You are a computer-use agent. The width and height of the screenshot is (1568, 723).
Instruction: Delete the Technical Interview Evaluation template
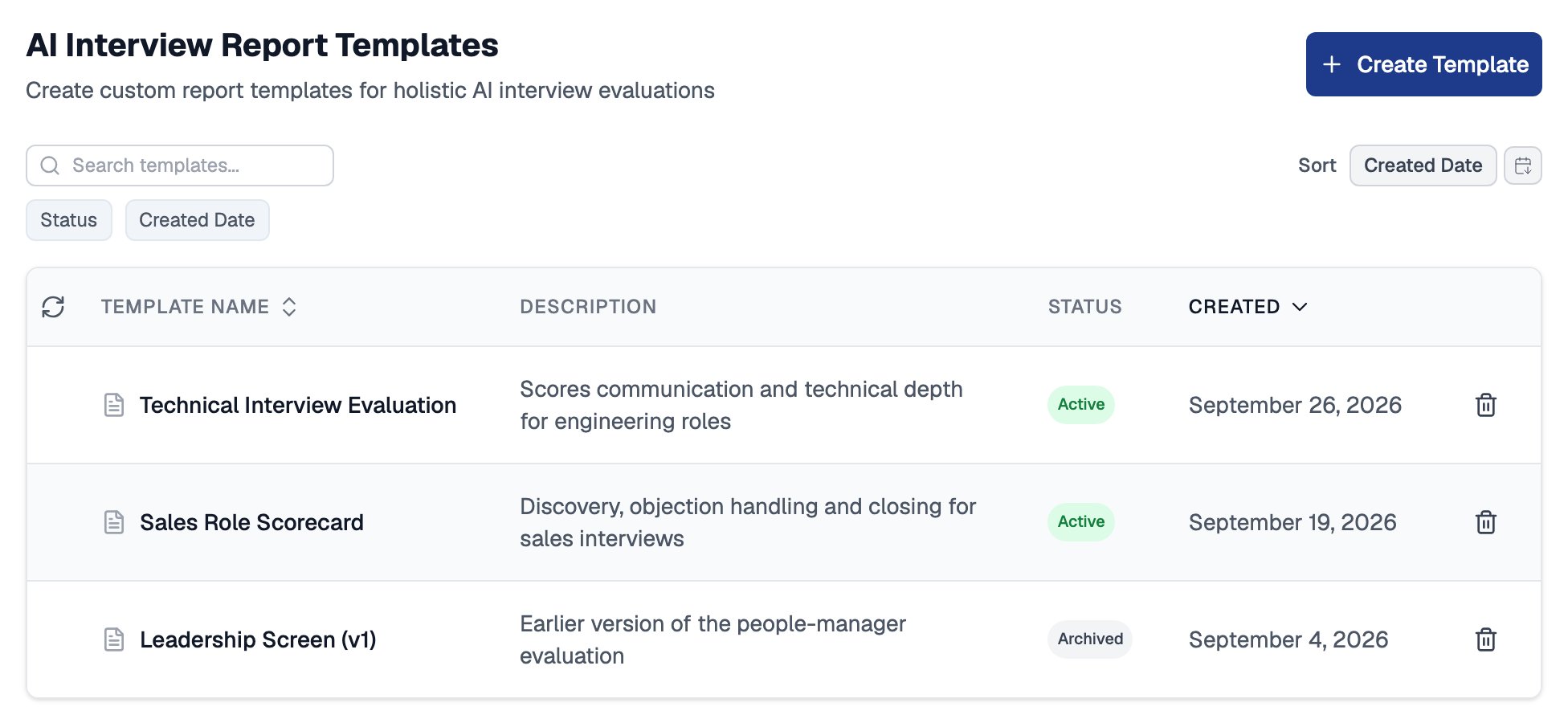pos(1486,405)
